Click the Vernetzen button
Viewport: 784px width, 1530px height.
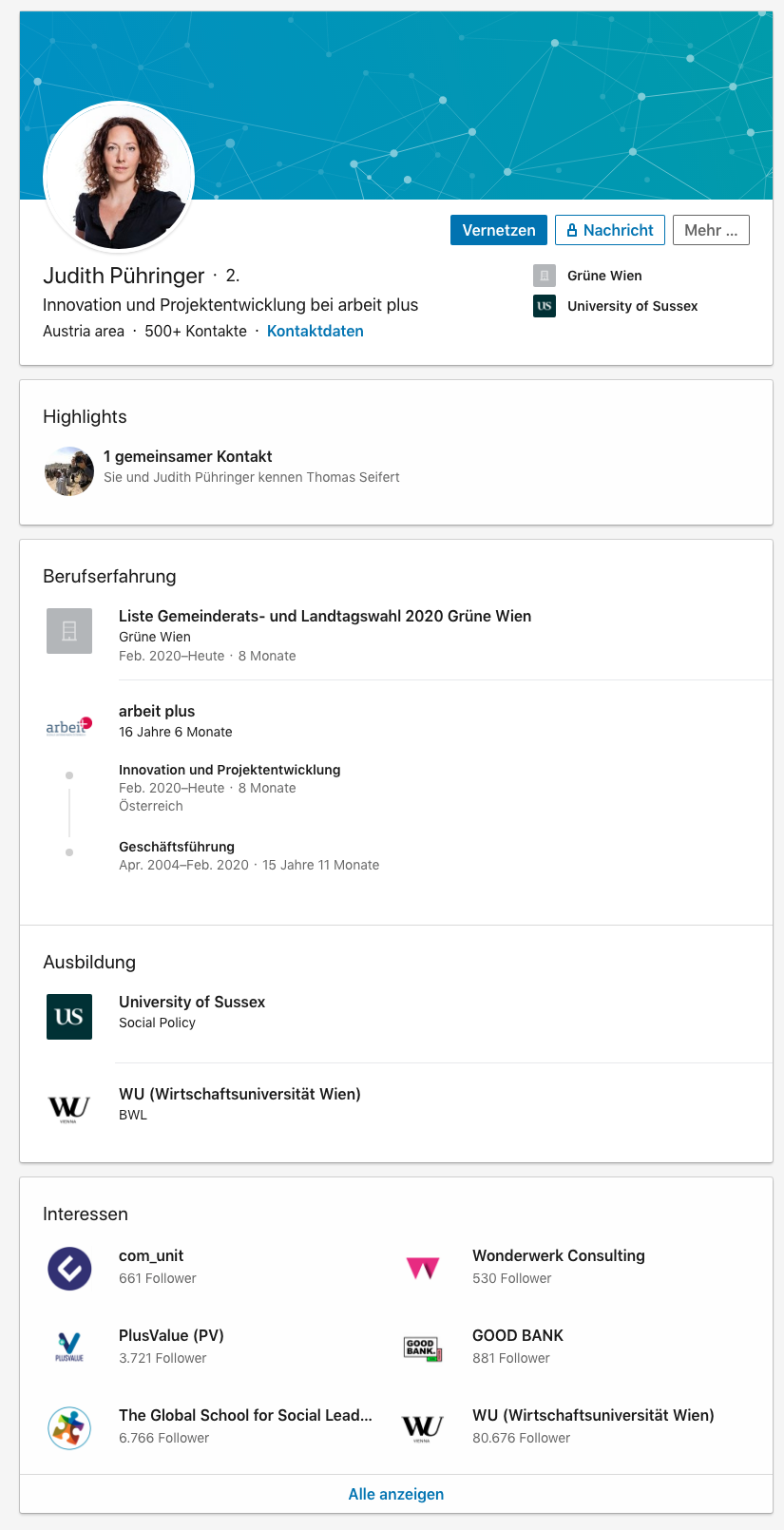pyautogui.click(x=499, y=230)
